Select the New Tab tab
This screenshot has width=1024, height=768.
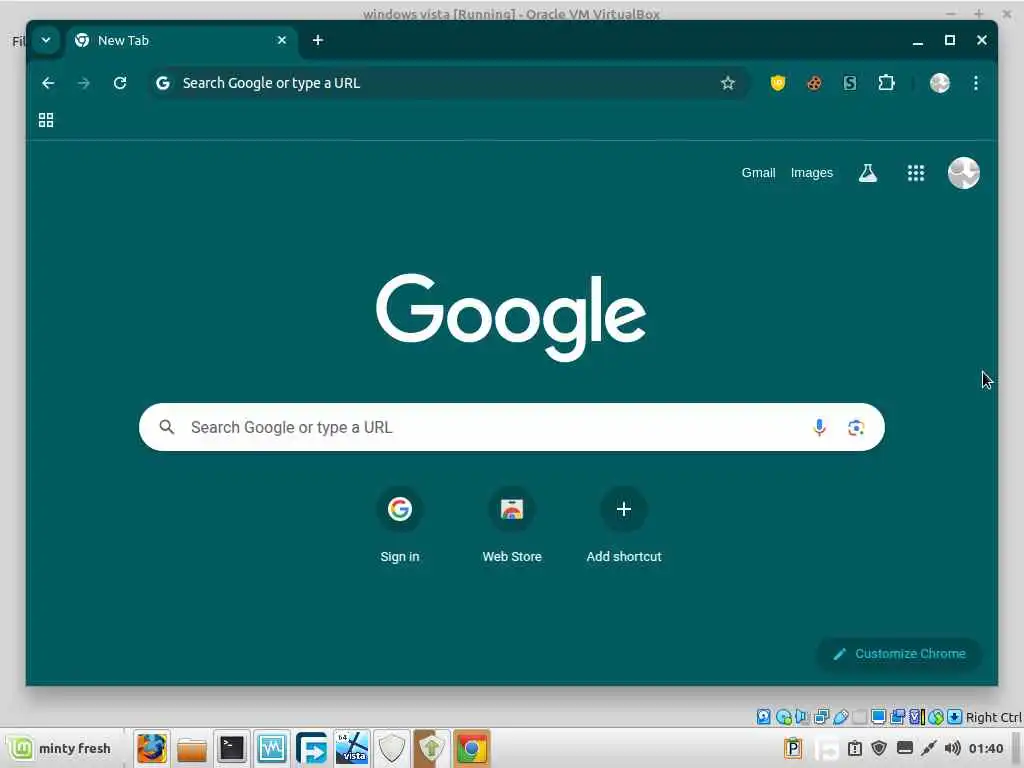(182, 40)
